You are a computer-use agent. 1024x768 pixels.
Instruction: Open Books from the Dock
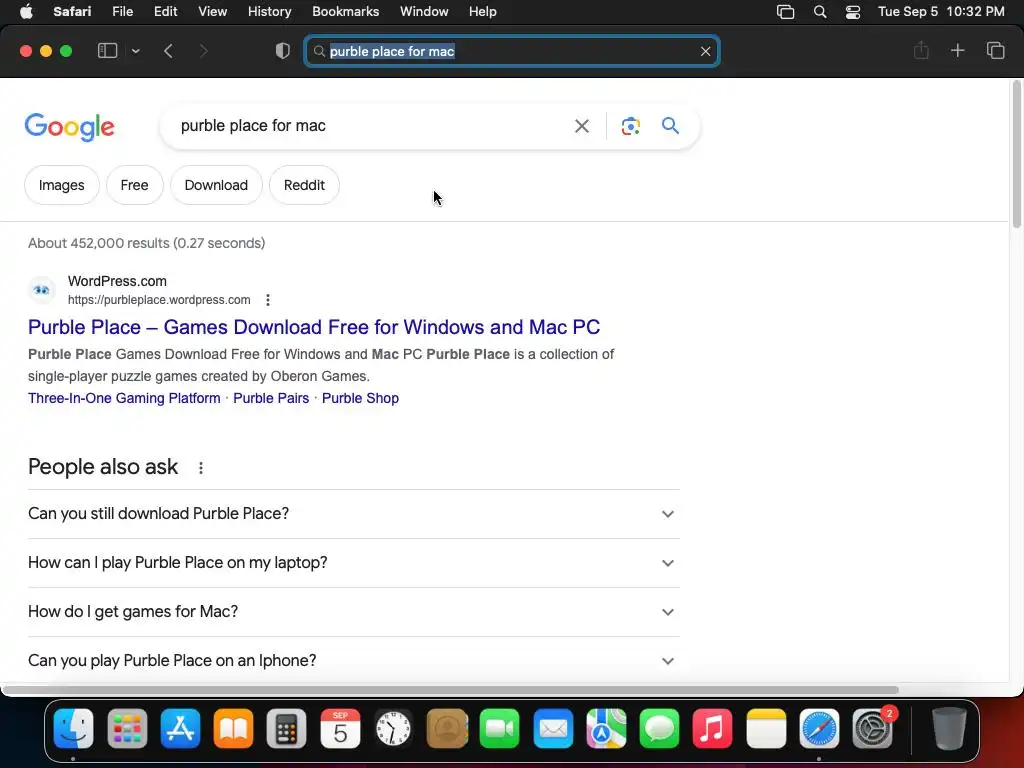pyautogui.click(x=233, y=728)
